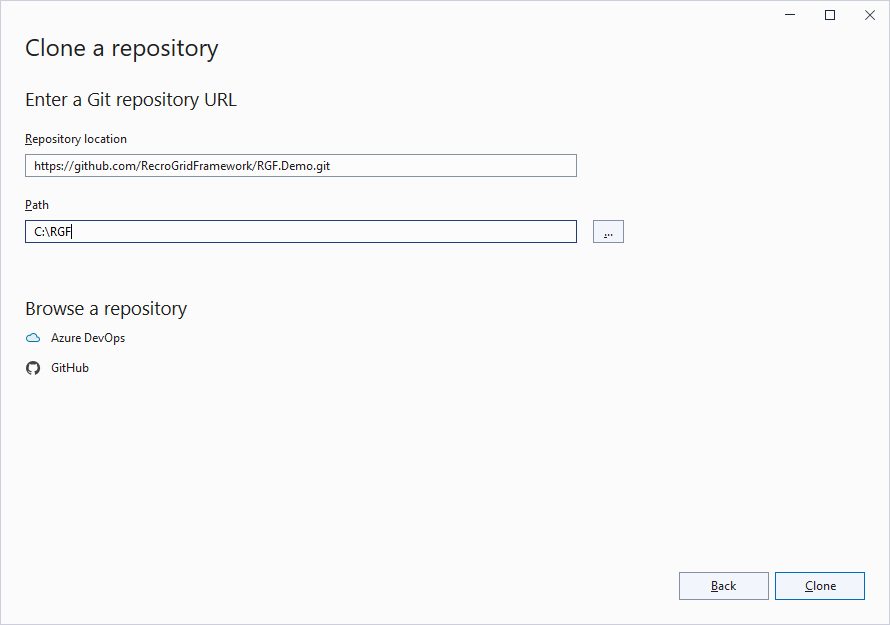This screenshot has height=625, width=890.
Task: Go back with the Back button
Action: click(723, 586)
